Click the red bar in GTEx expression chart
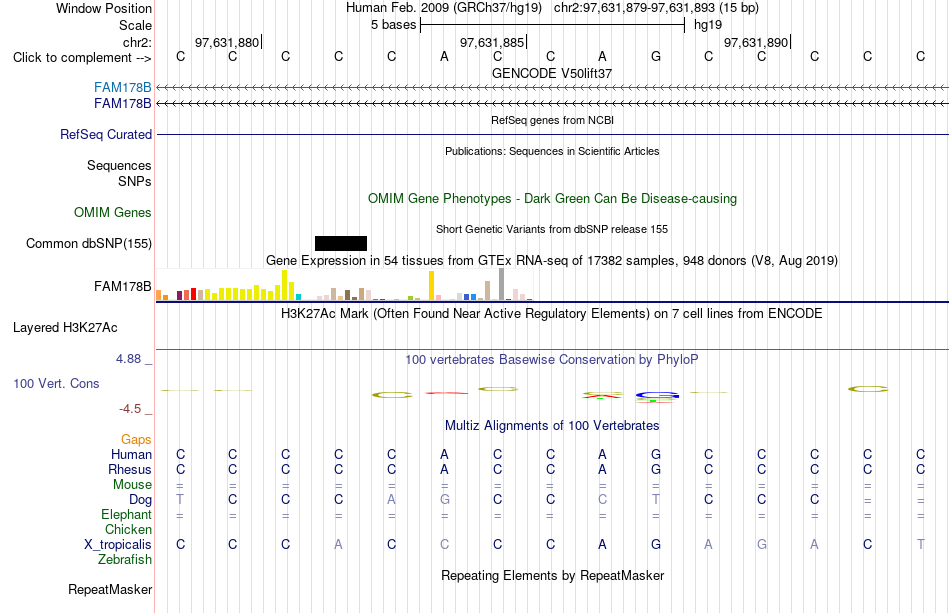 [x=193, y=294]
